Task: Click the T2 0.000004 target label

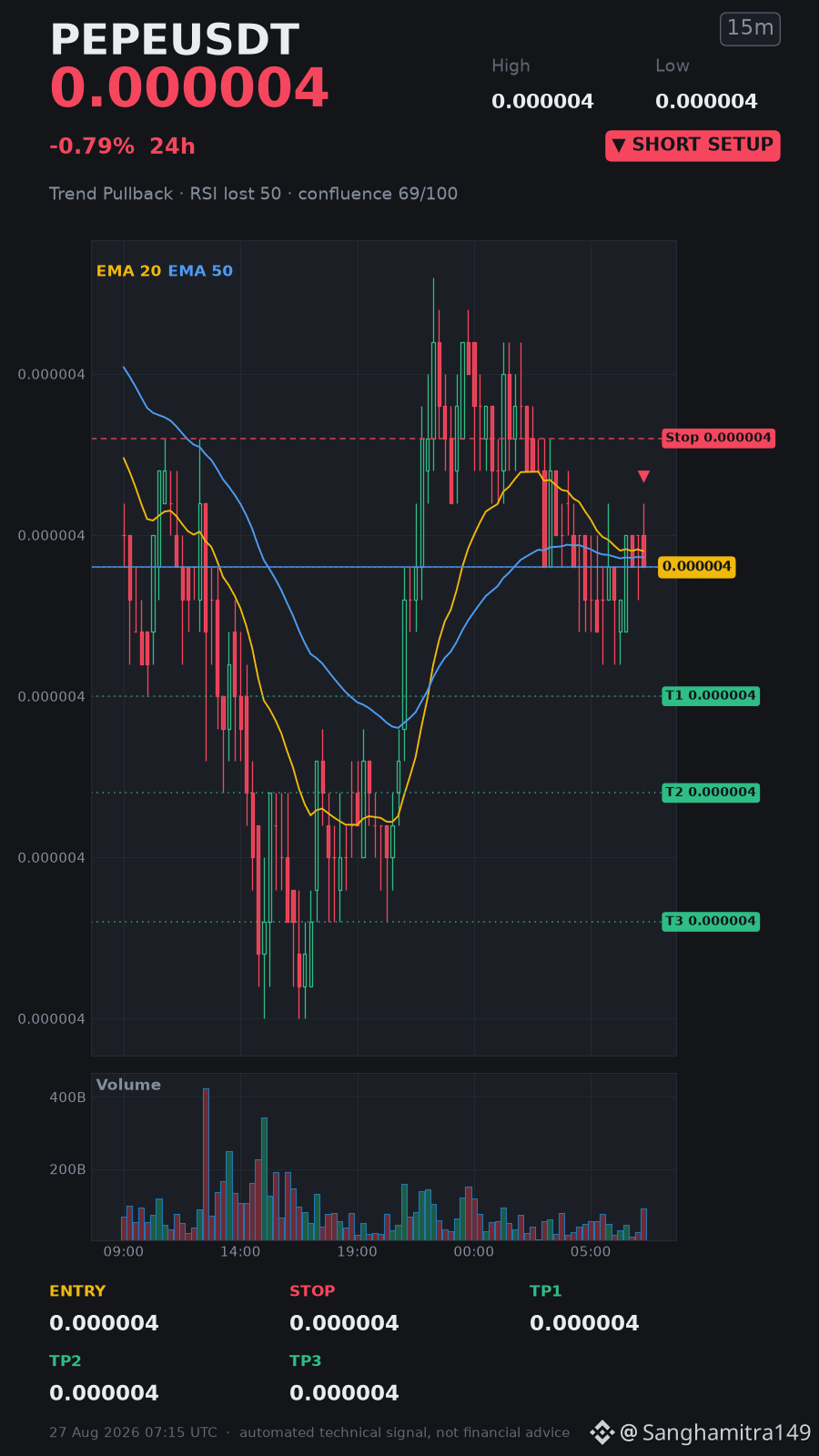Action: tap(711, 792)
